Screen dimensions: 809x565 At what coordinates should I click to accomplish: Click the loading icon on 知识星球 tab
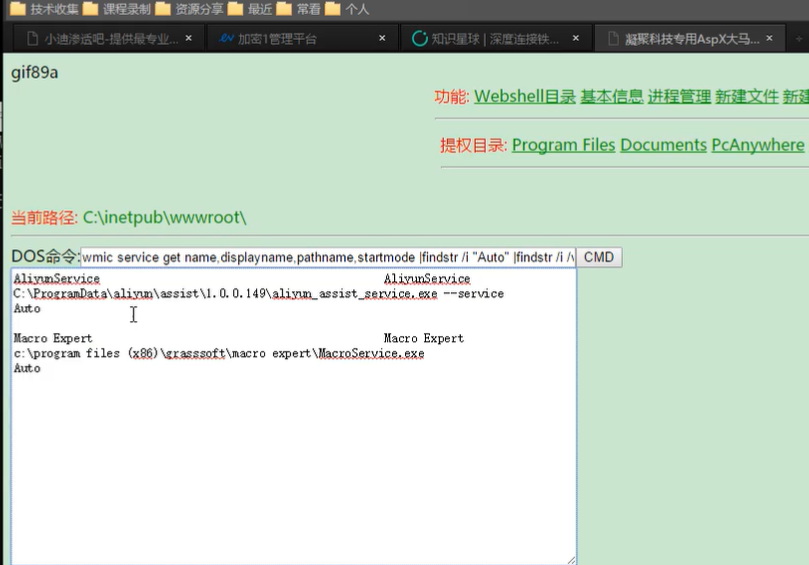coord(419,39)
